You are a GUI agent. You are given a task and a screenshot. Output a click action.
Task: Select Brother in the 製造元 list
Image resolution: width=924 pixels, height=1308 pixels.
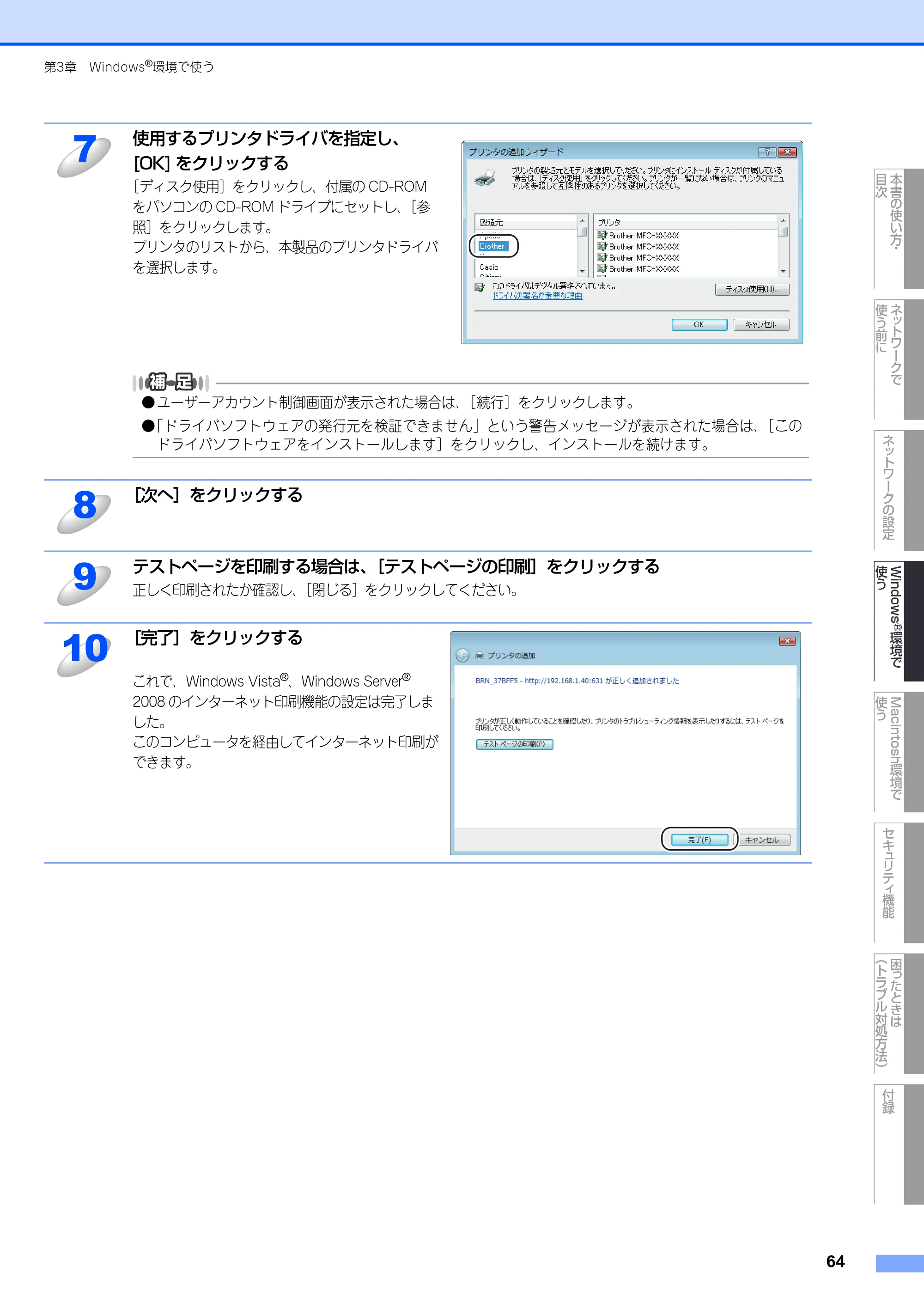point(492,246)
